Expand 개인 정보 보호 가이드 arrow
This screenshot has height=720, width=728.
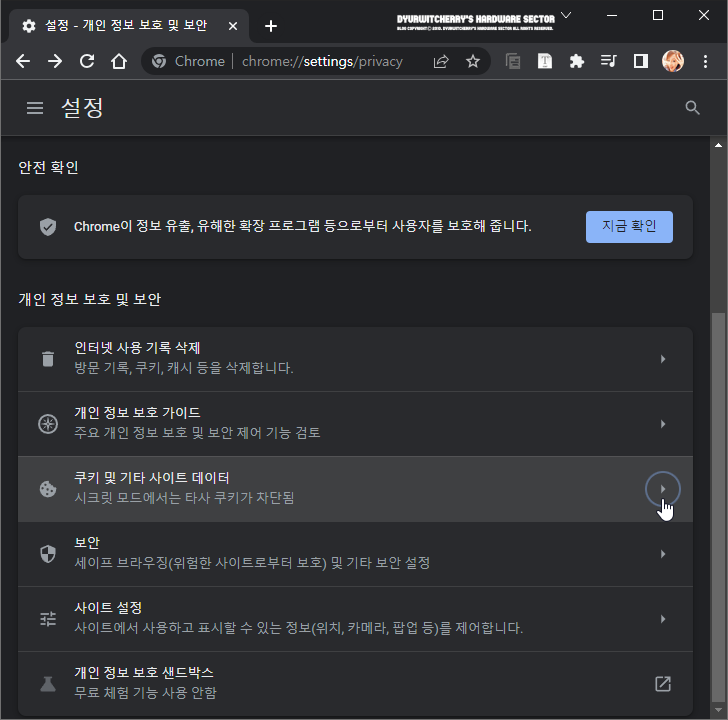[663, 424]
